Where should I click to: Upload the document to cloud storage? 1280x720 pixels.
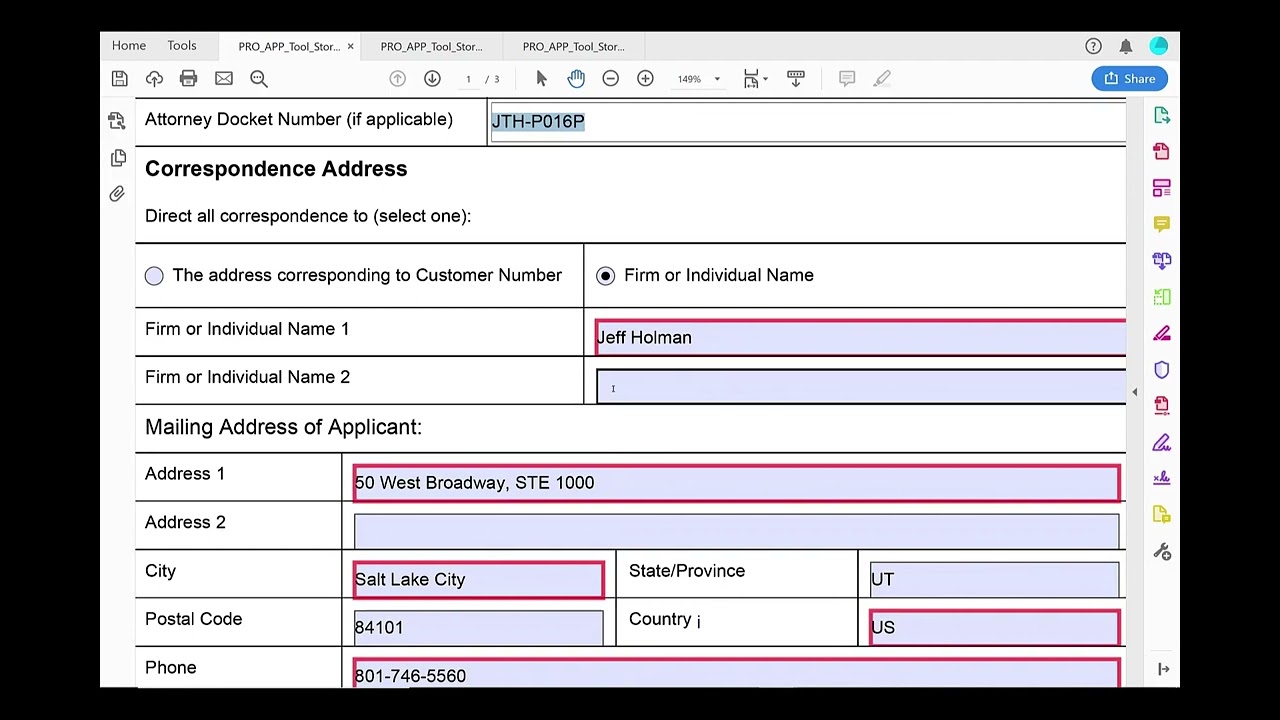tap(154, 79)
